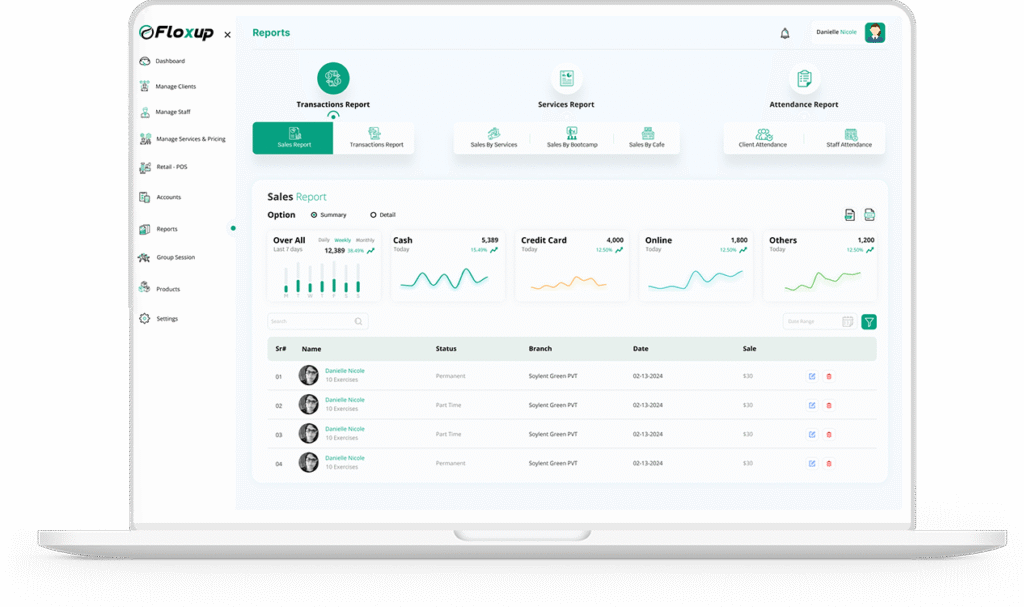Screen dimensions: 1024x607
Task: Open the Sales By Bootcamp tab
Action: [572, 138]
